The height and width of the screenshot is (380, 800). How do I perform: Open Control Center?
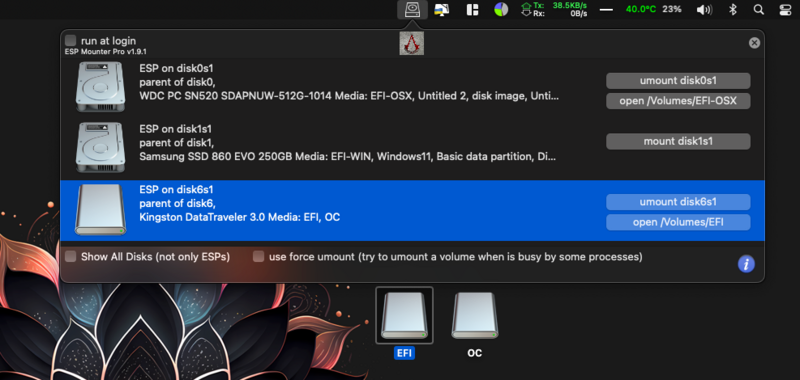785,9
